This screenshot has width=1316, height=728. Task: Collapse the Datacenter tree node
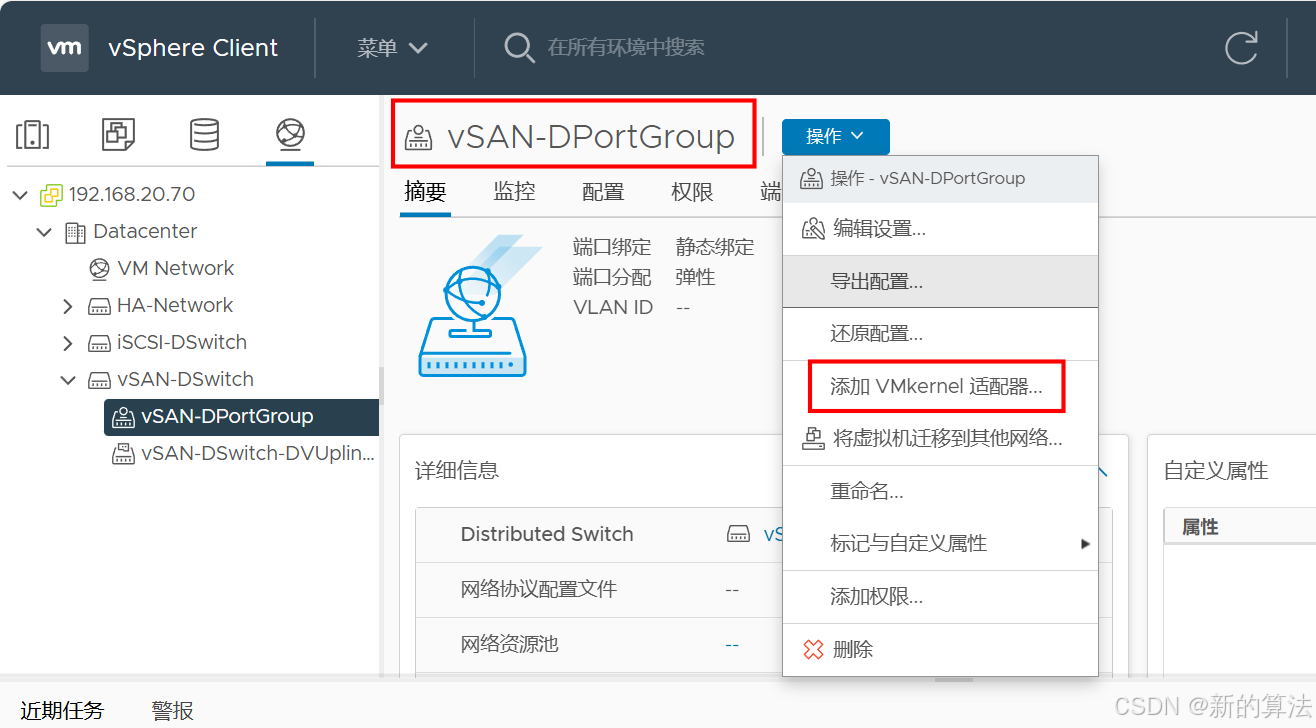pos(44,232)
